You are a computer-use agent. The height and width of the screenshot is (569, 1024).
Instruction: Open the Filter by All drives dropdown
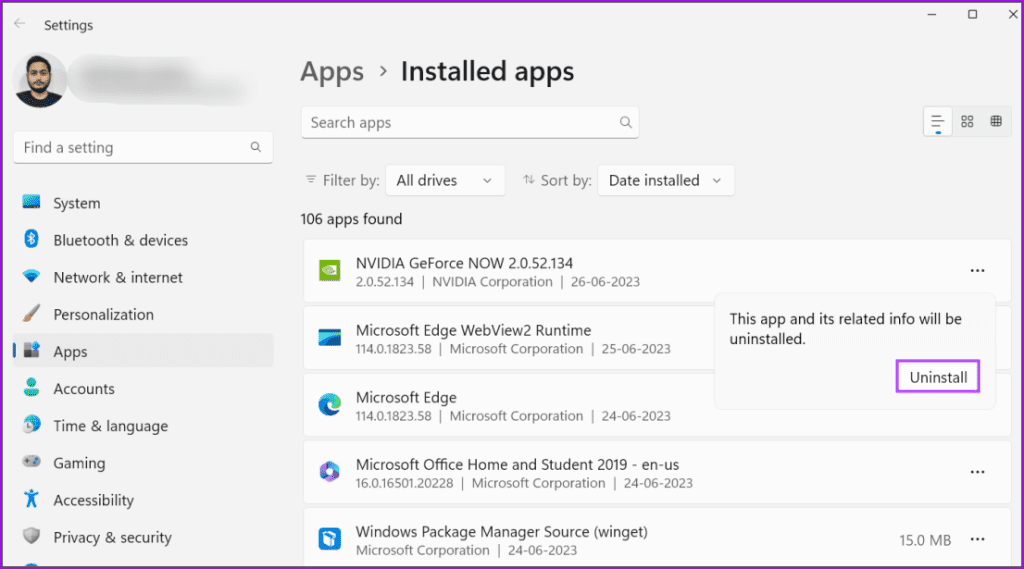[445, 180]
